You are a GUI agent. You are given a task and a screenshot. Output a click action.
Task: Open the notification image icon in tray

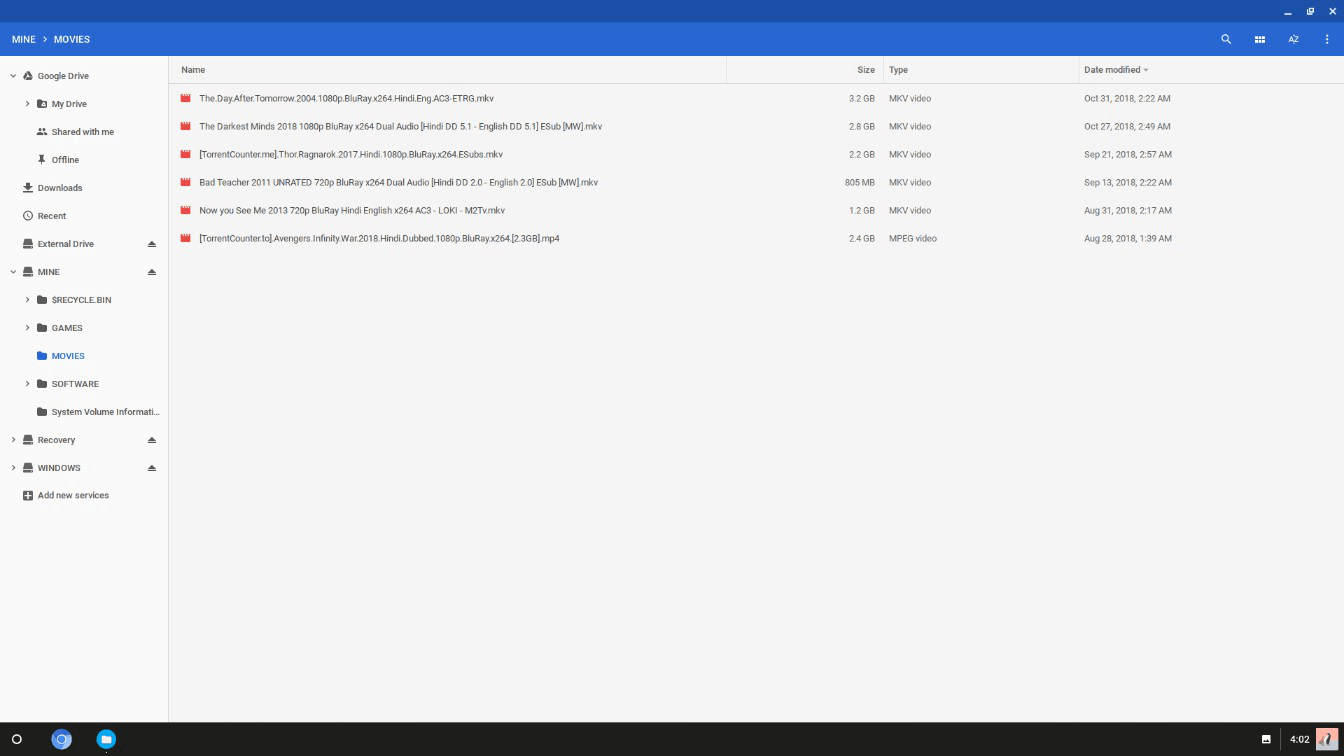[1266, 740]
